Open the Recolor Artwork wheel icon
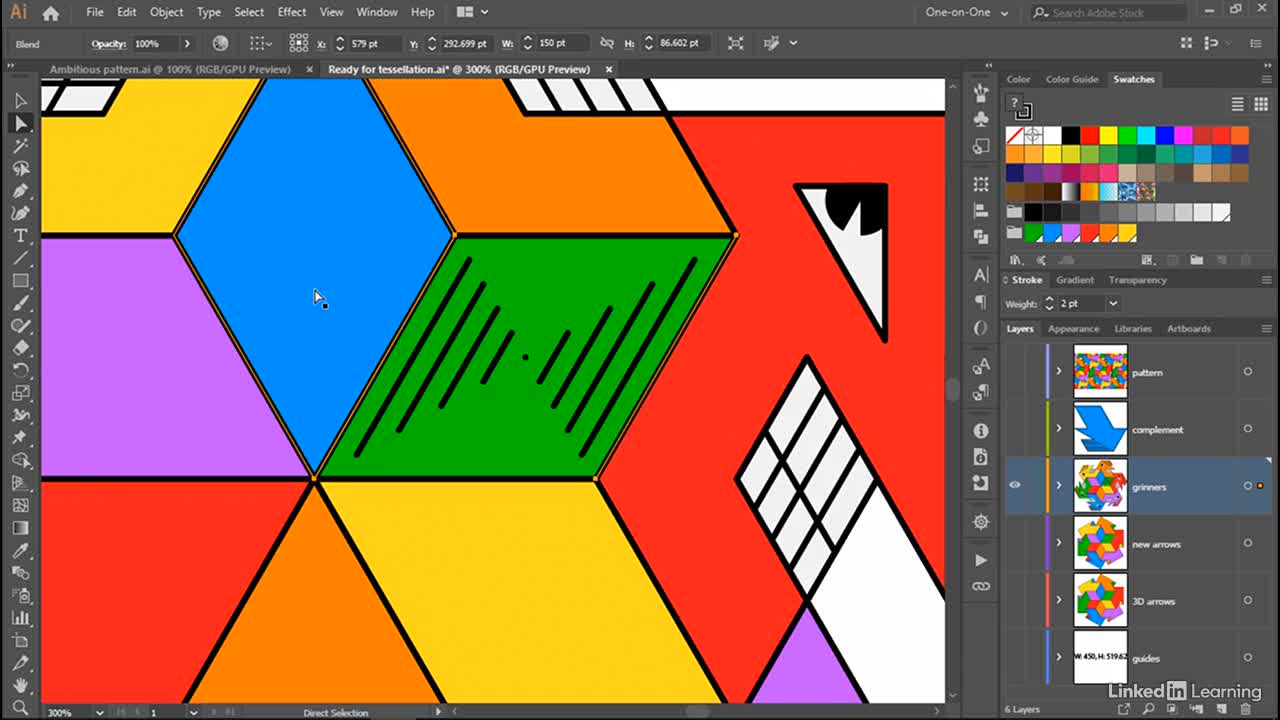The width and height of the screenshot is (1280, 720). [221, 43]
